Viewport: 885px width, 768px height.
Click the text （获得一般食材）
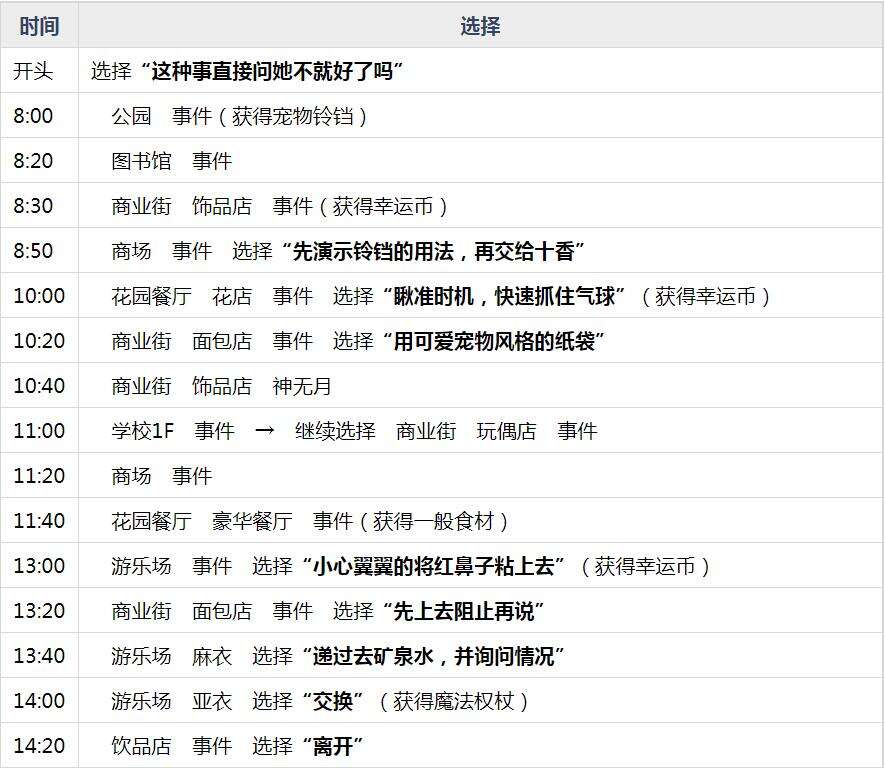[x=433, y=521]
